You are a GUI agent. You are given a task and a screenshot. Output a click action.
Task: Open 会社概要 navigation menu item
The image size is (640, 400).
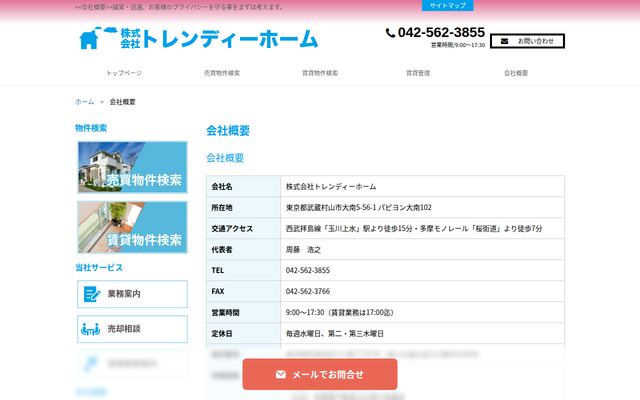pyautogui.click(x=516, y=73)
